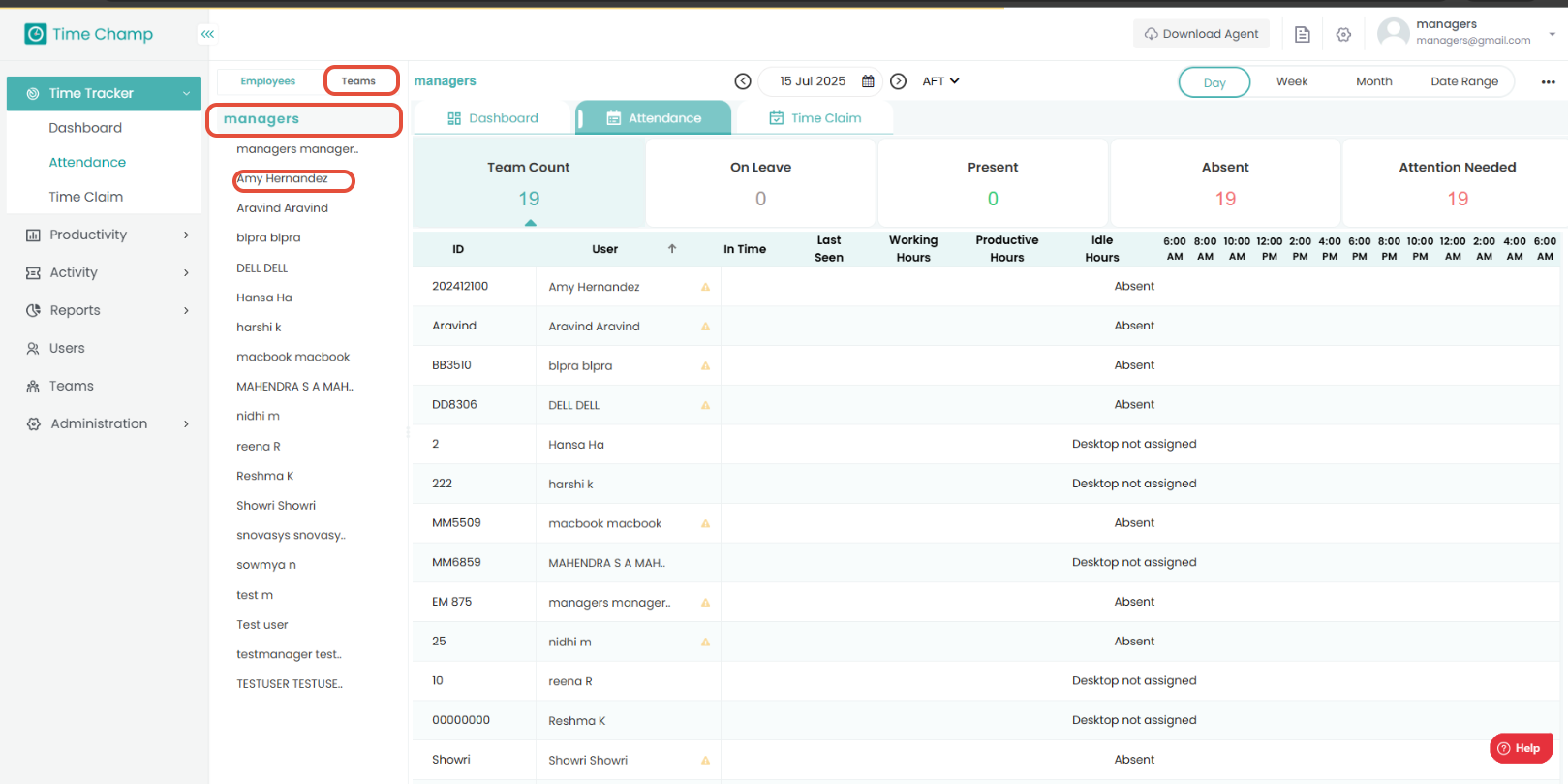Select Week view
Viewport: 1568px width, 784px height.
tap(1292, 81)
